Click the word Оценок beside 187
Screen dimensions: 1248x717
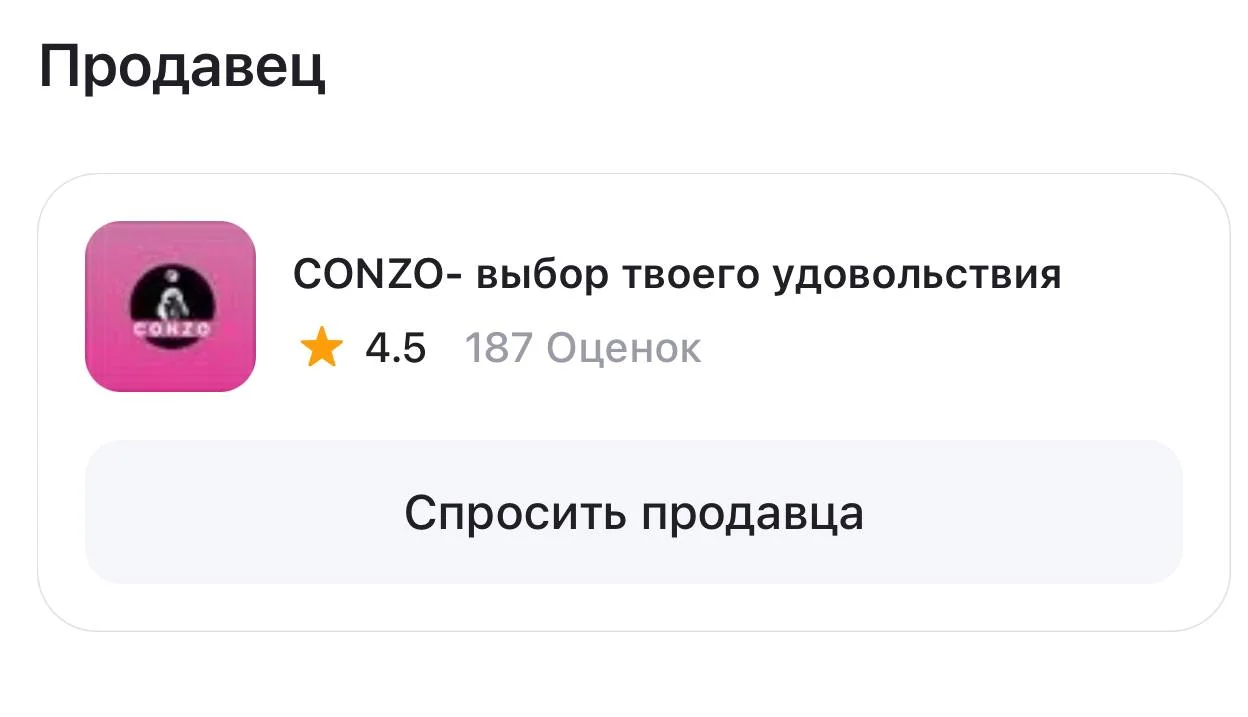[x=625, y=349]
